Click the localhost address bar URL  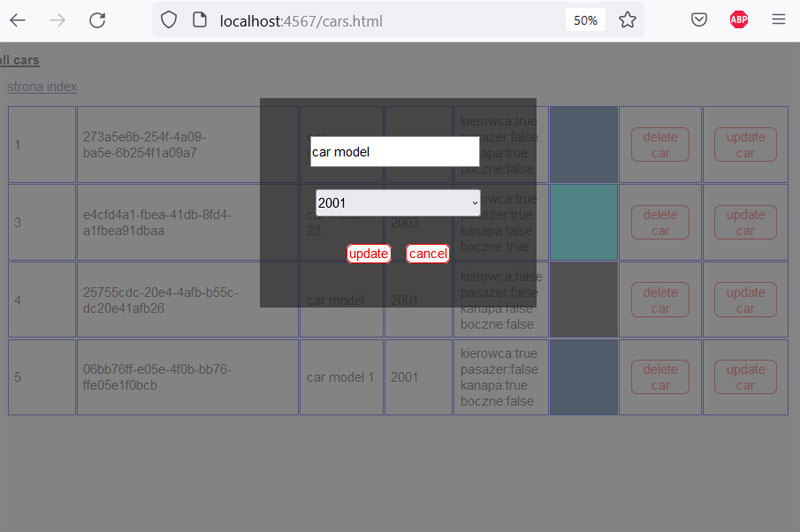(x=300, y=20)
